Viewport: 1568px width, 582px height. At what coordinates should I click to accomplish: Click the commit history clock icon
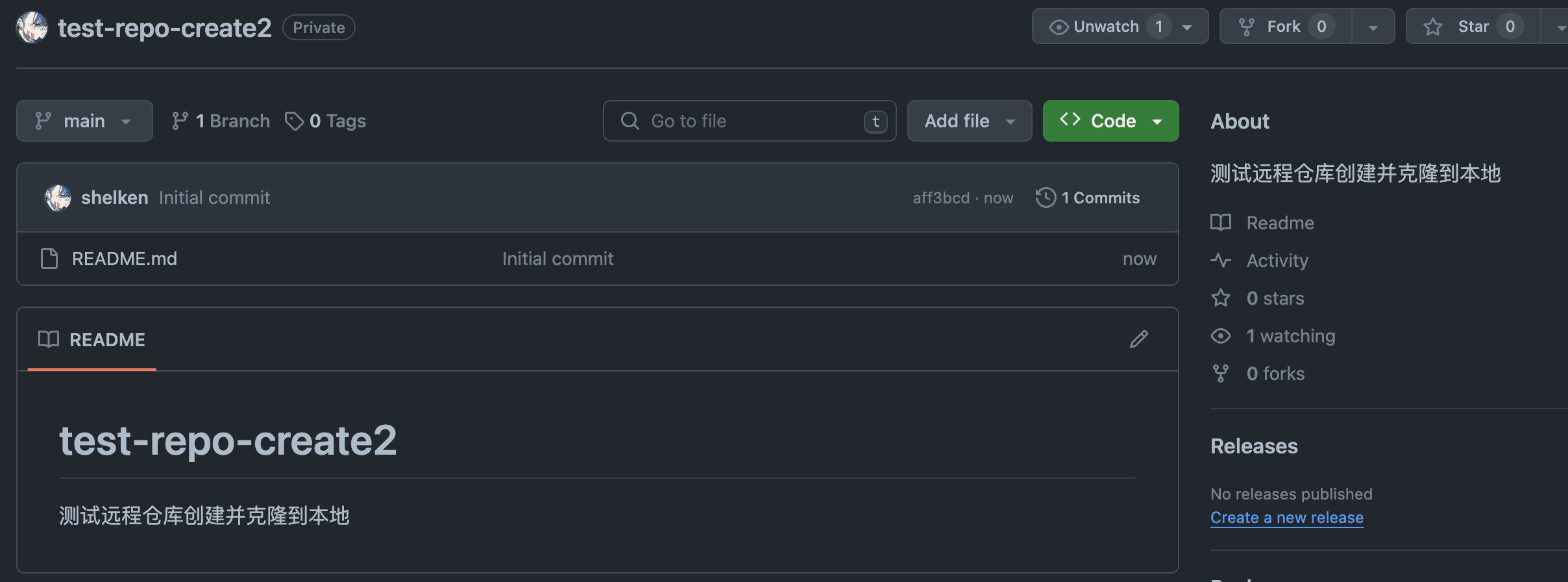[x=1046, y=197]
